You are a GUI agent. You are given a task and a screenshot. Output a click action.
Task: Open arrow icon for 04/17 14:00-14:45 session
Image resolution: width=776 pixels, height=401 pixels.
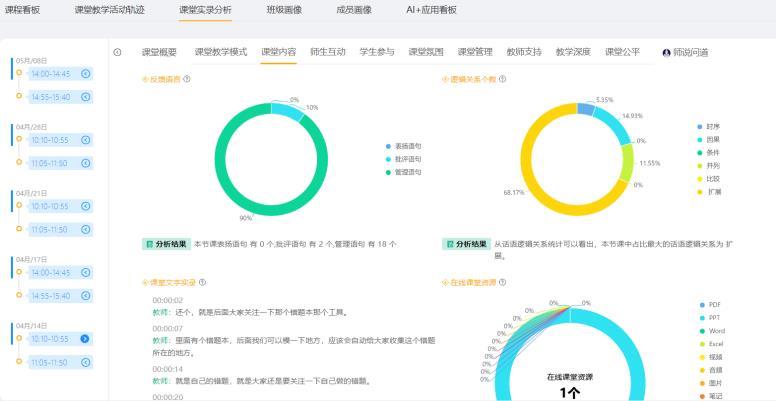(x=86, y=272)
